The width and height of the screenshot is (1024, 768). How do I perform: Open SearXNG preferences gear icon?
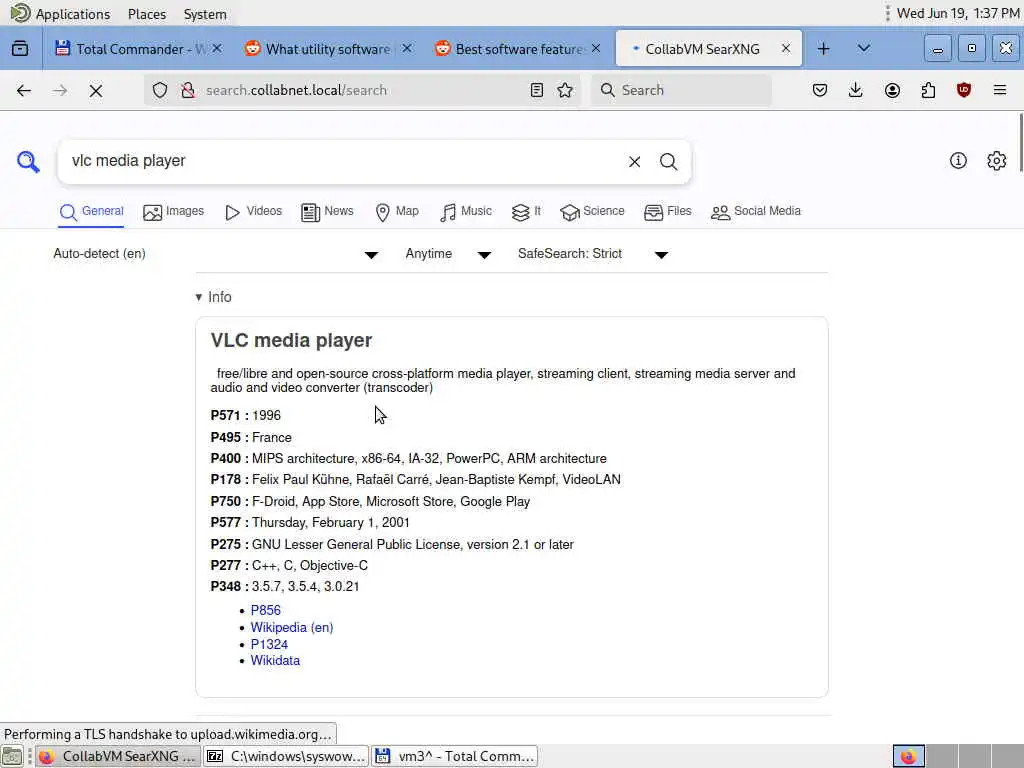997,161
